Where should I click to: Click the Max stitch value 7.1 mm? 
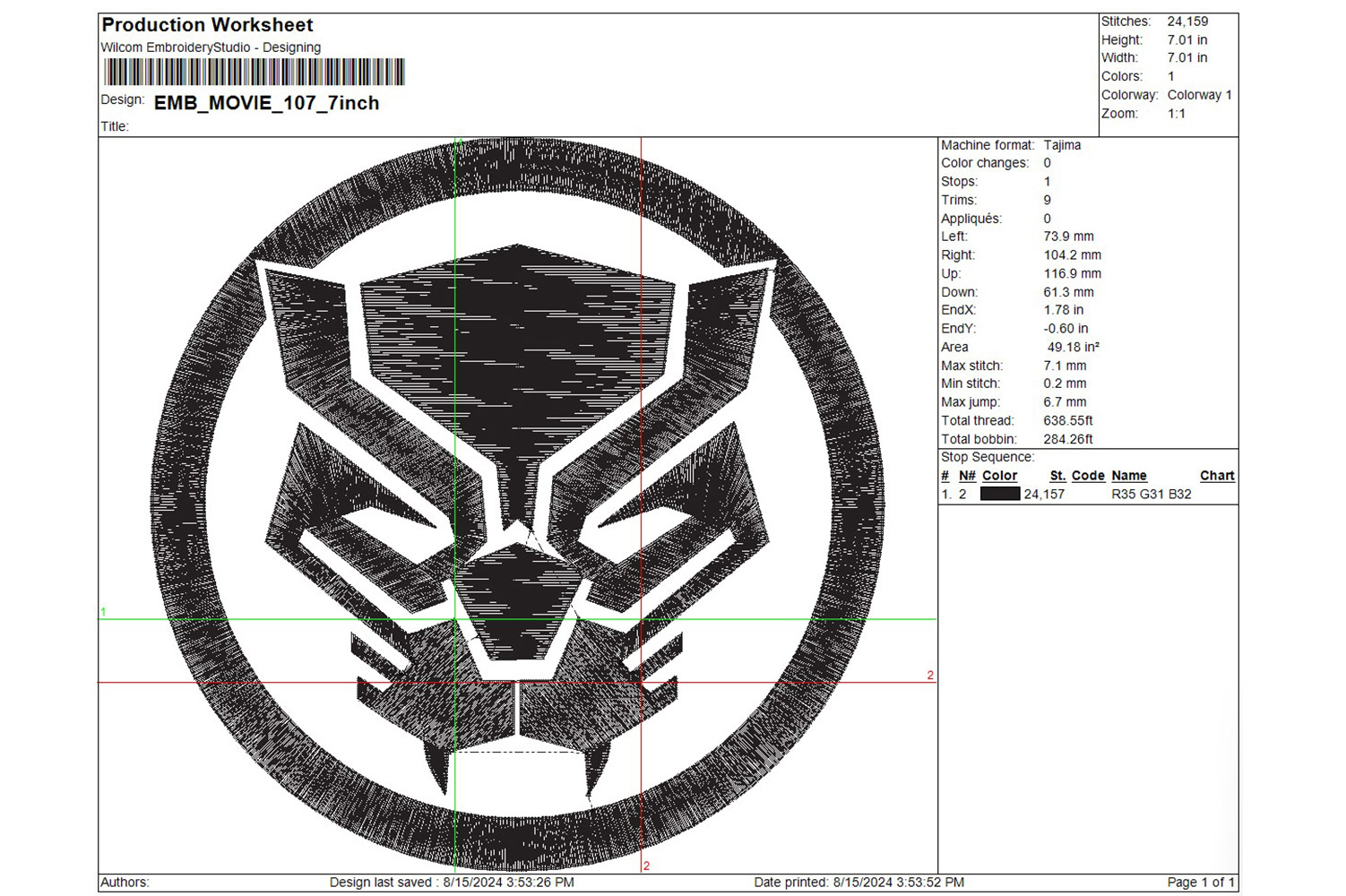click(x=1065, y=366)
